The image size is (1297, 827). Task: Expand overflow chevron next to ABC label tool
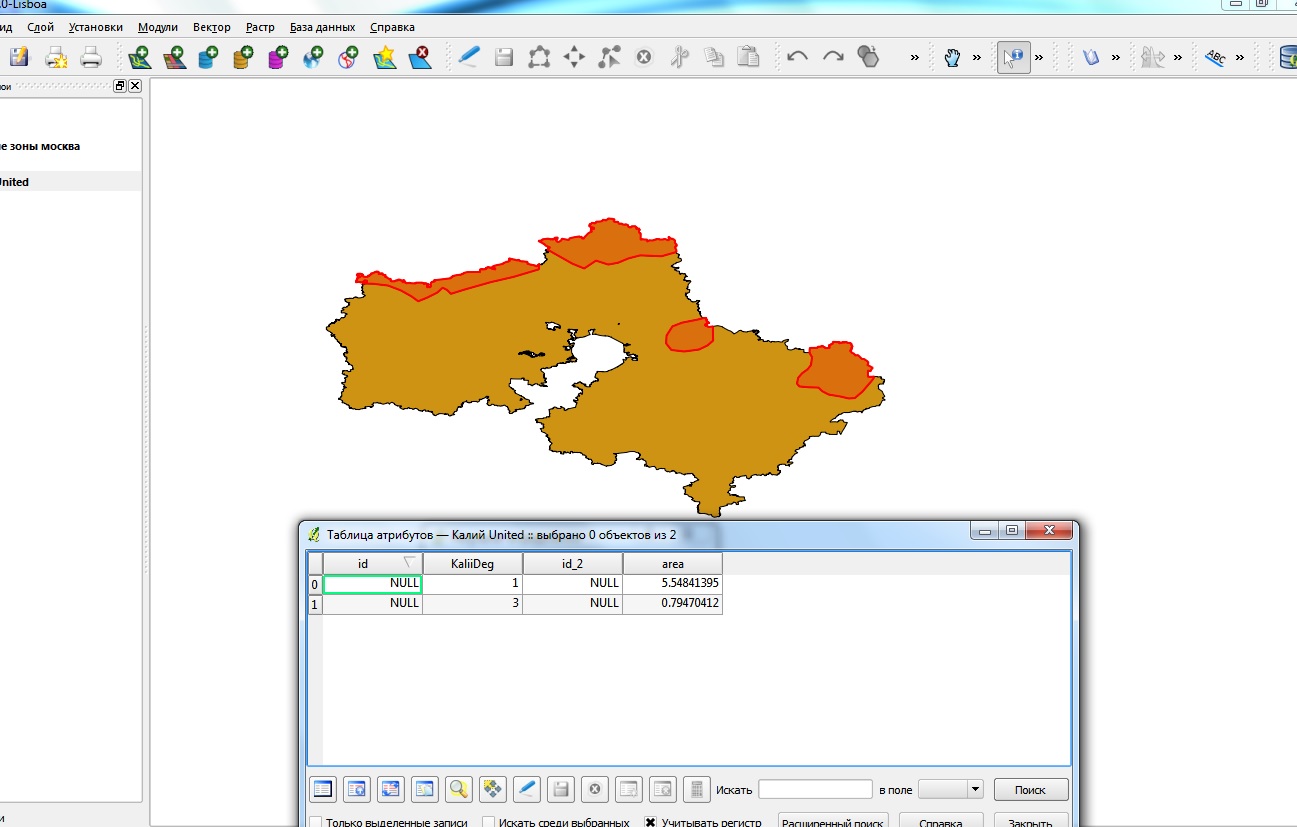(1240, 58)
